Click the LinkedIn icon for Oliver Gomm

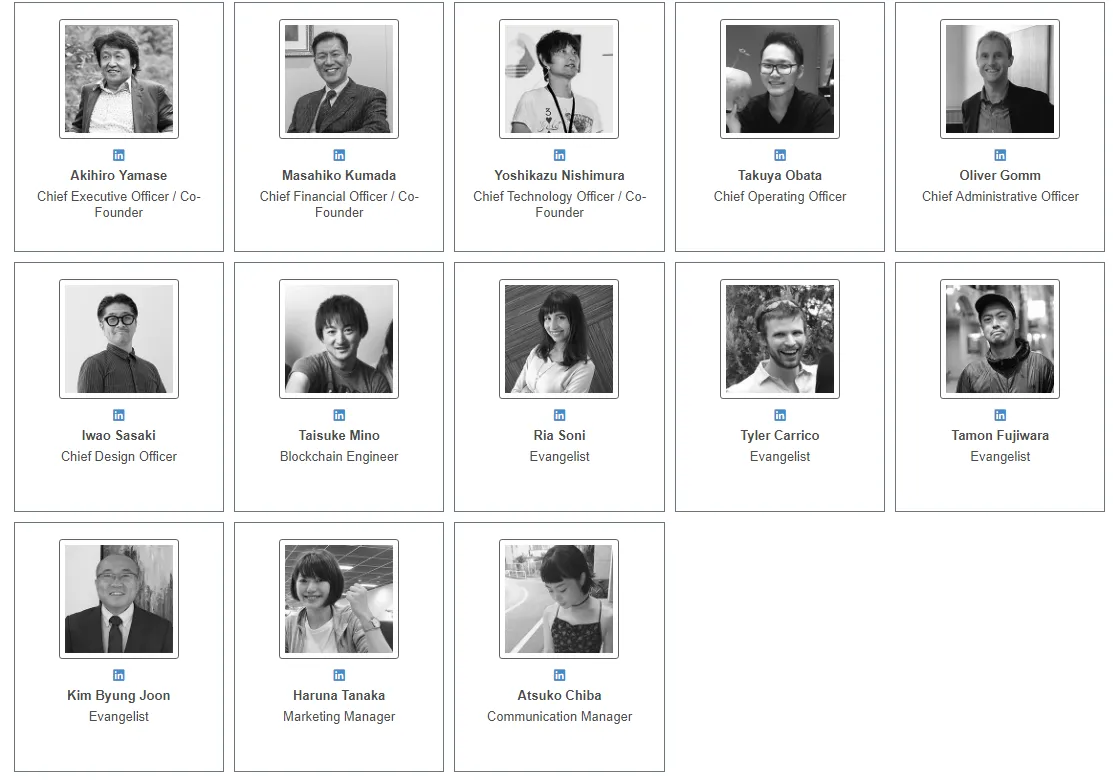[x=1000, y=155]
